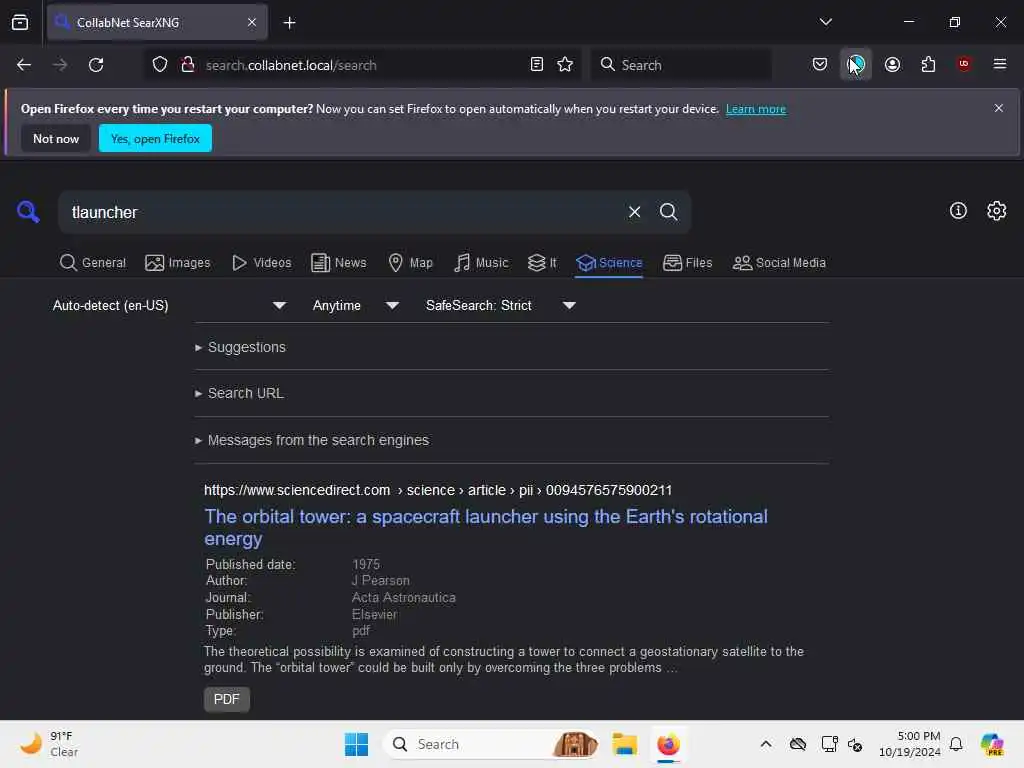Open the Firefox application menu
The height and width of the screenshot is (768, 1024).
(x=999, y=64)
